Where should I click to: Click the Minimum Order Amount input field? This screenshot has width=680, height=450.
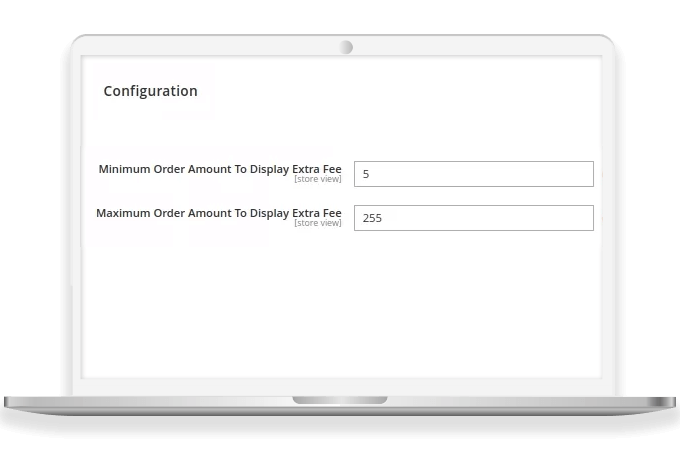(474, 174)
